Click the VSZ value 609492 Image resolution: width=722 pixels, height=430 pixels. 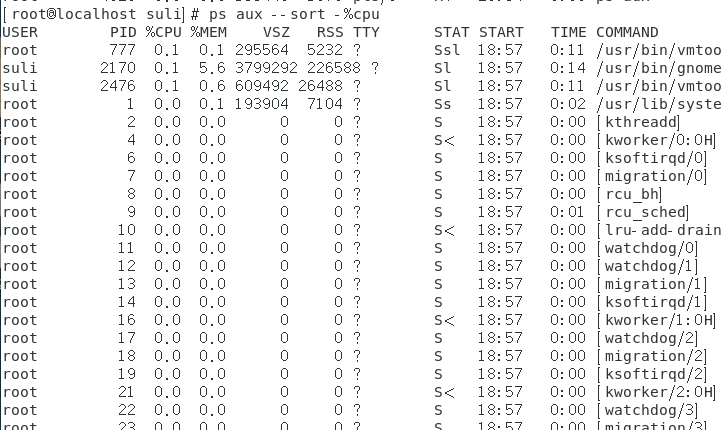coord(262,86)
